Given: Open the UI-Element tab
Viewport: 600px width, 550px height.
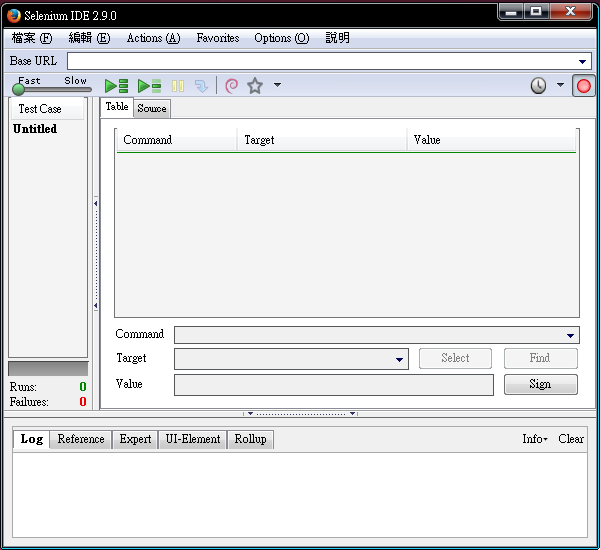Looking at the screenshot, I should [x=192, y=439].
